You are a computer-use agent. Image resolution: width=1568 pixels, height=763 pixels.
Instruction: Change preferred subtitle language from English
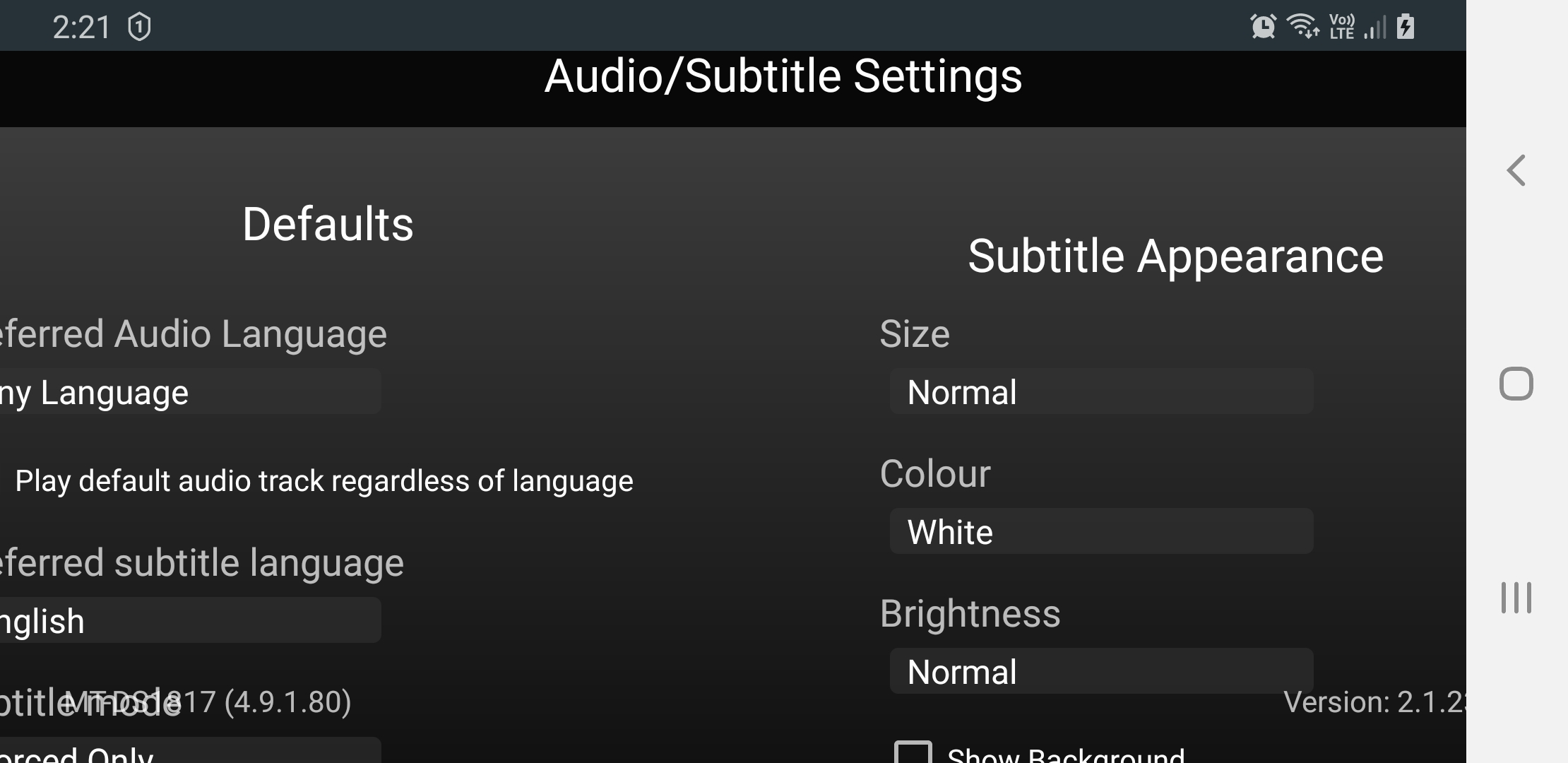point(189,620)
